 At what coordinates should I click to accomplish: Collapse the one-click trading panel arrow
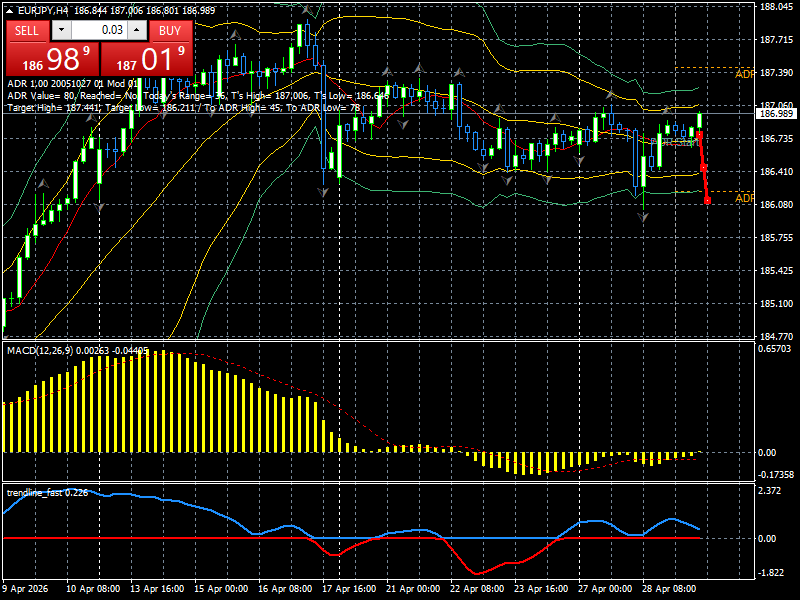pyautogui.click(x=9, y=10)
